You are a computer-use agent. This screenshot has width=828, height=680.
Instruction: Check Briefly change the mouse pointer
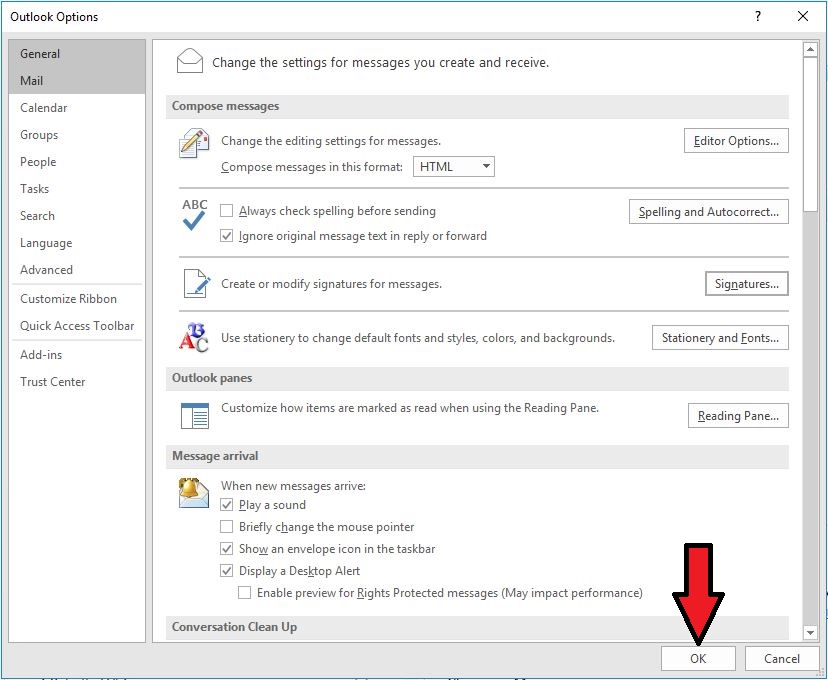tap(226, 527)
